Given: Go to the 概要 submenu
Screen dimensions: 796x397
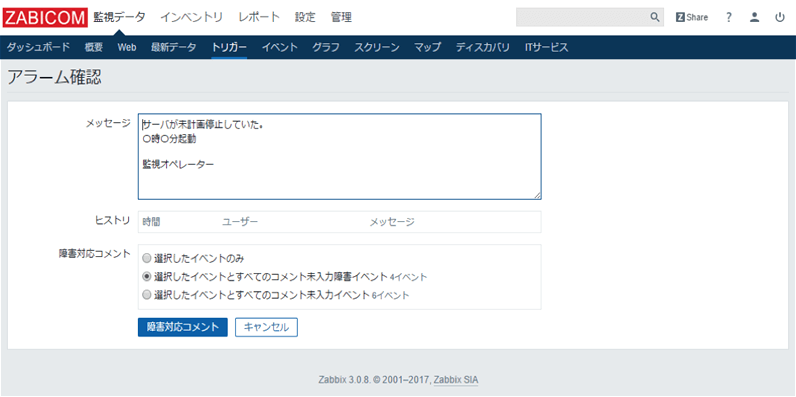Looking at the screenshot, I should [94, 48].
